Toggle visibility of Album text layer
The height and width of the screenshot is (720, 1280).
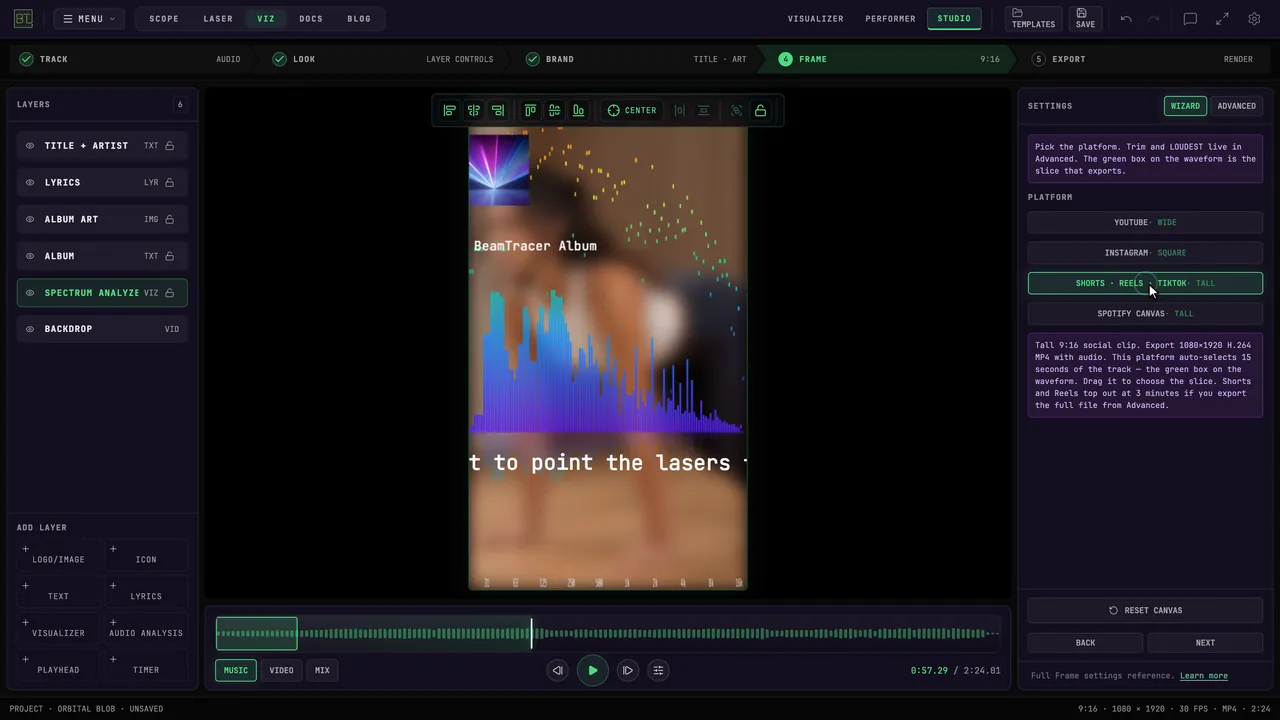click(30, 256)
